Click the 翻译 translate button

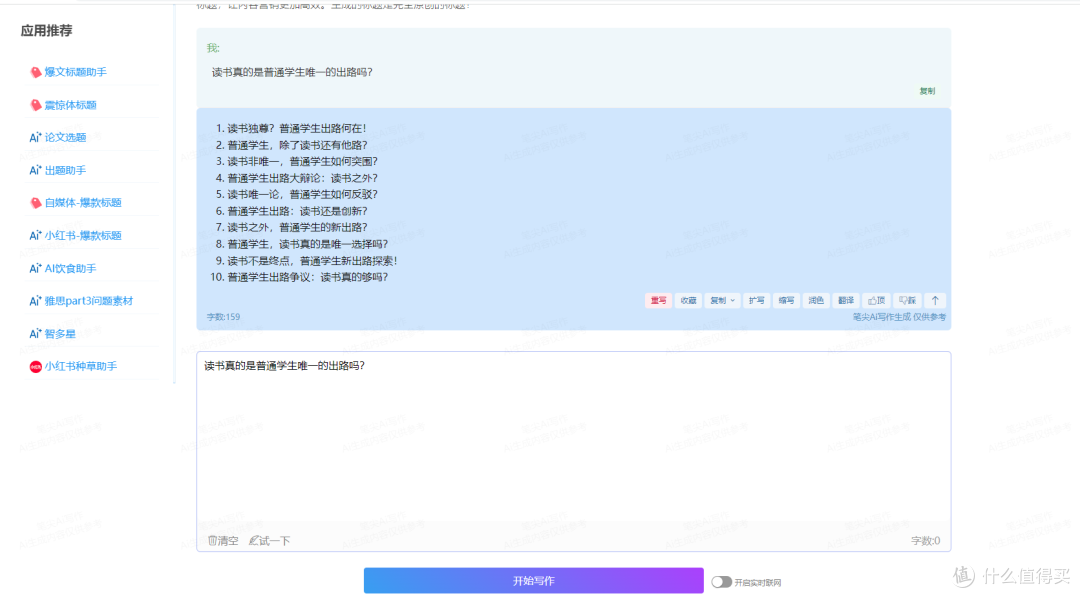(x=846, y=300)
